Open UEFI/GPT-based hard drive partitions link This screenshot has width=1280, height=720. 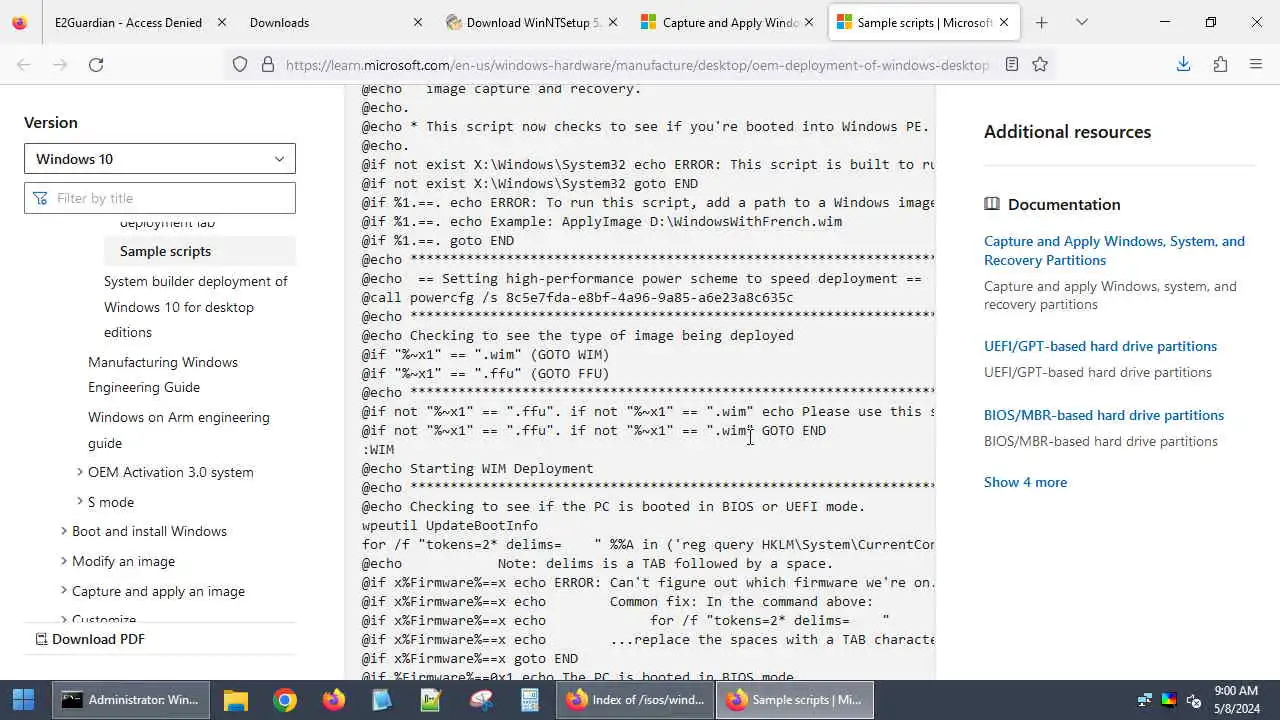[1100, 346]
